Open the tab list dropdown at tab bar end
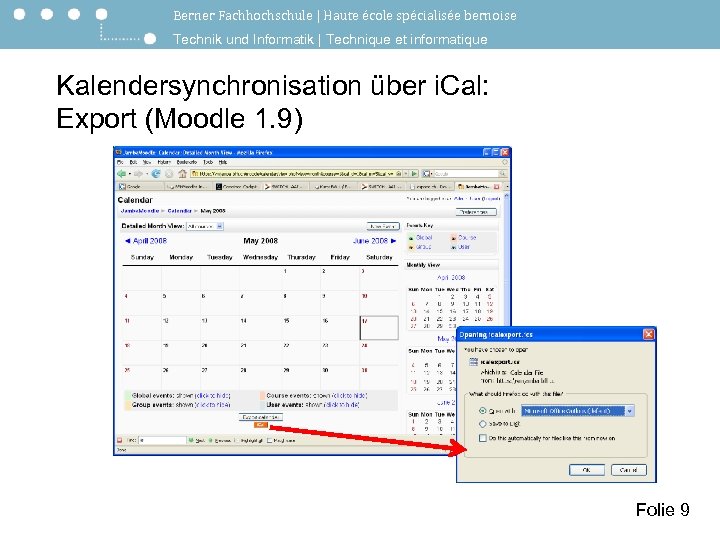The image size is (720, 540). [506, 187]
